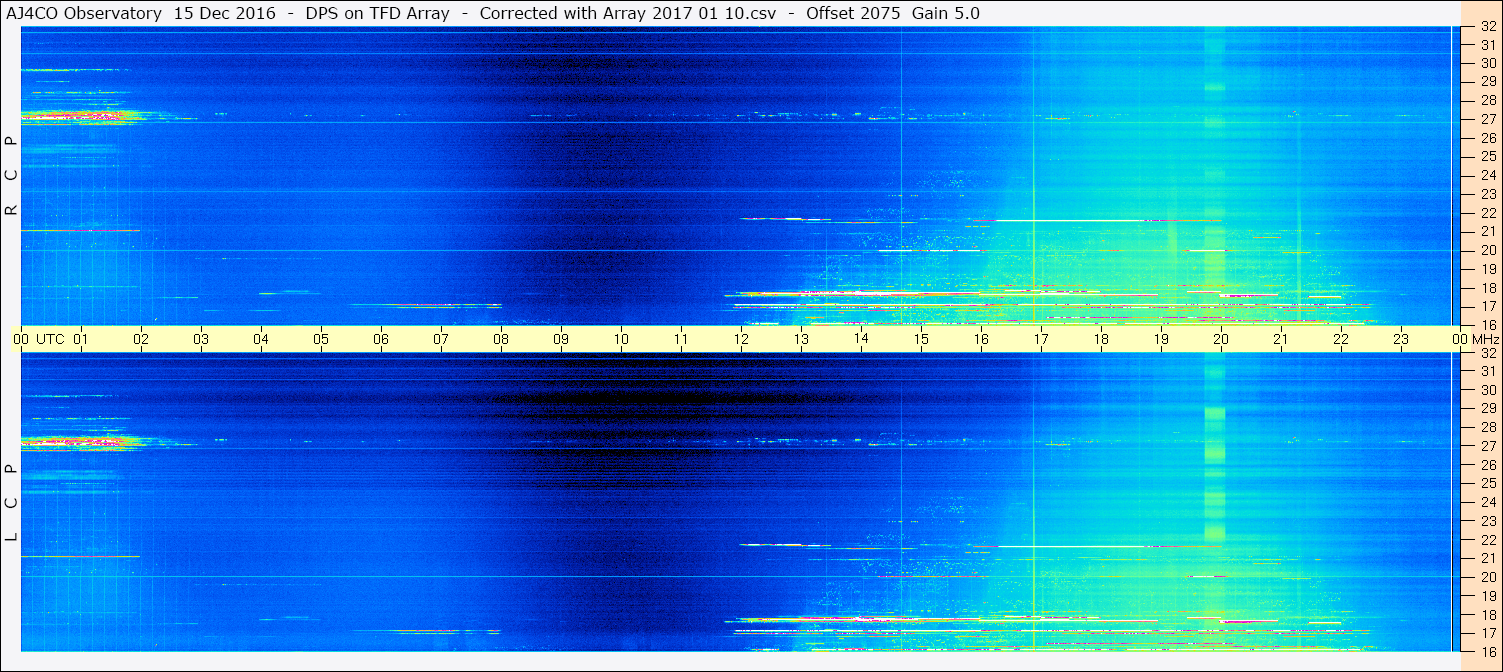Click the 12 UTC hour marker
This screenshot has height=672, width=1503.
[x=741, y=339]
